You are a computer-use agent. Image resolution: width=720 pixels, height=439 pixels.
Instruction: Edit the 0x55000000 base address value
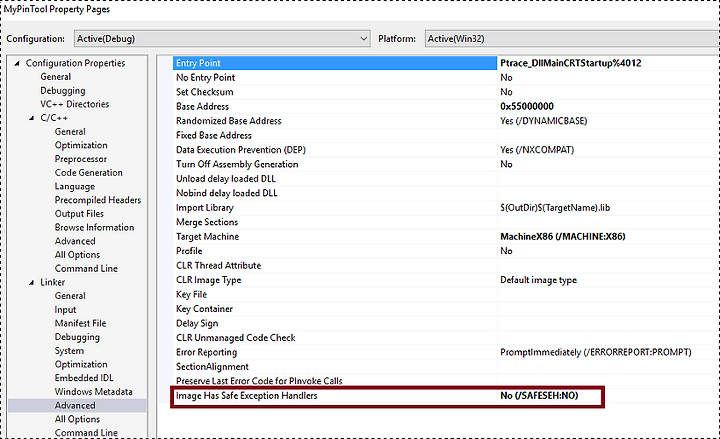coord(527,107)
